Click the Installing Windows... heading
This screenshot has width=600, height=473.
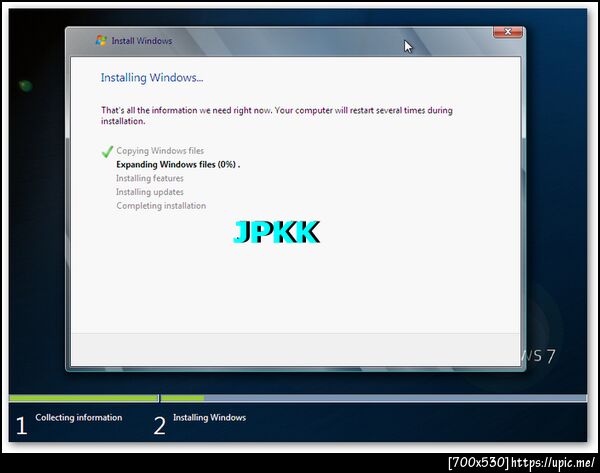point(152,78)
